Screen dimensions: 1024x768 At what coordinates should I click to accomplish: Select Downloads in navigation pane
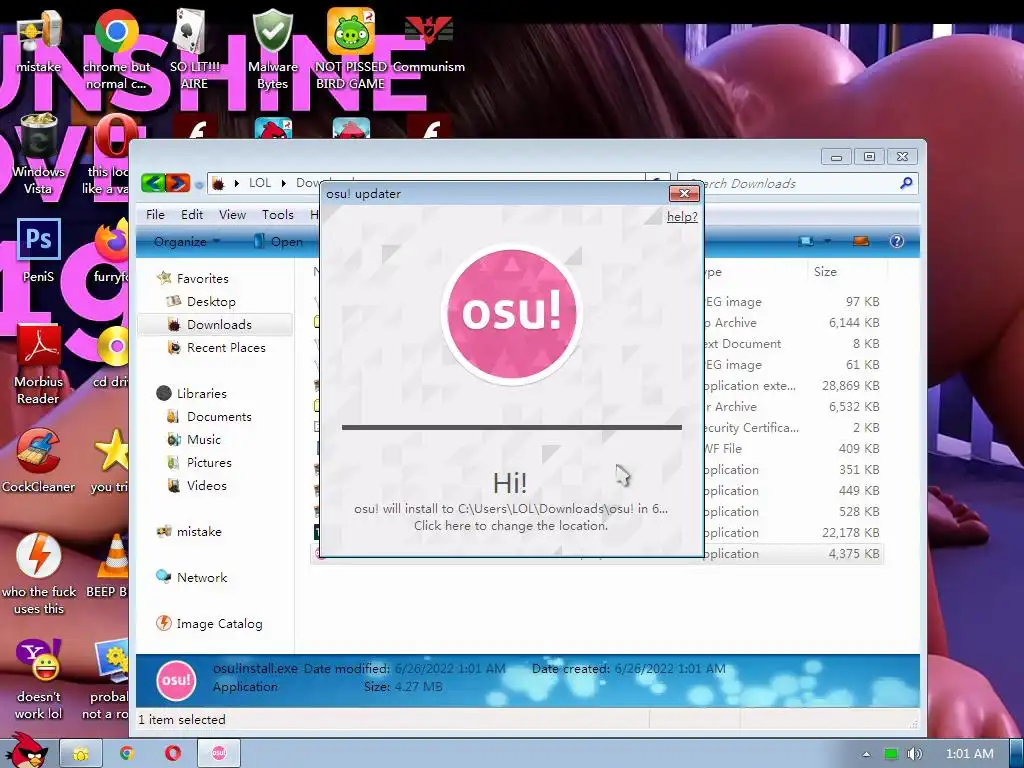click(x=214, y=325)
